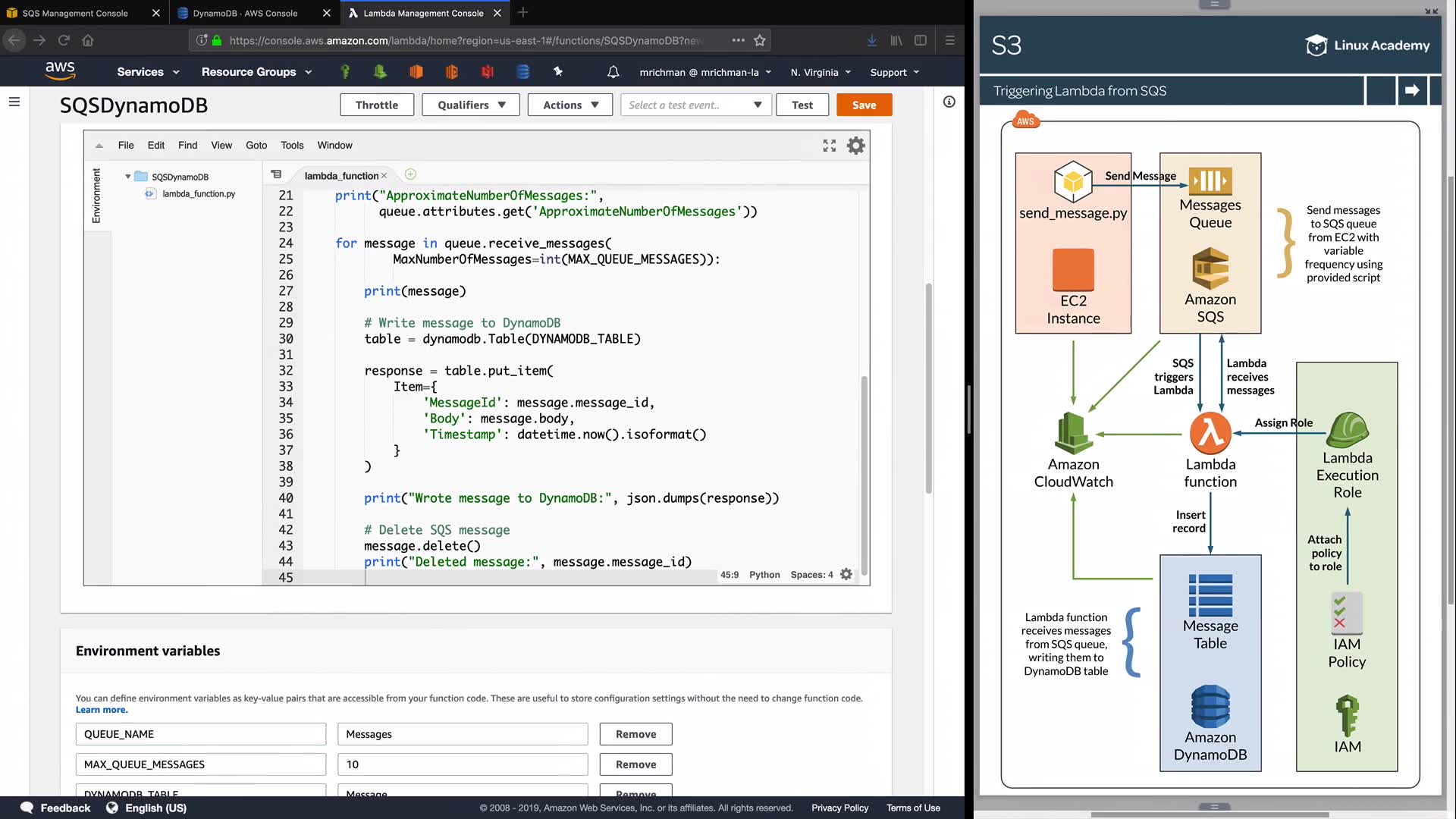1456x819 pixels.
Task: Click the status bar gear icon
Action: [846, 575]
